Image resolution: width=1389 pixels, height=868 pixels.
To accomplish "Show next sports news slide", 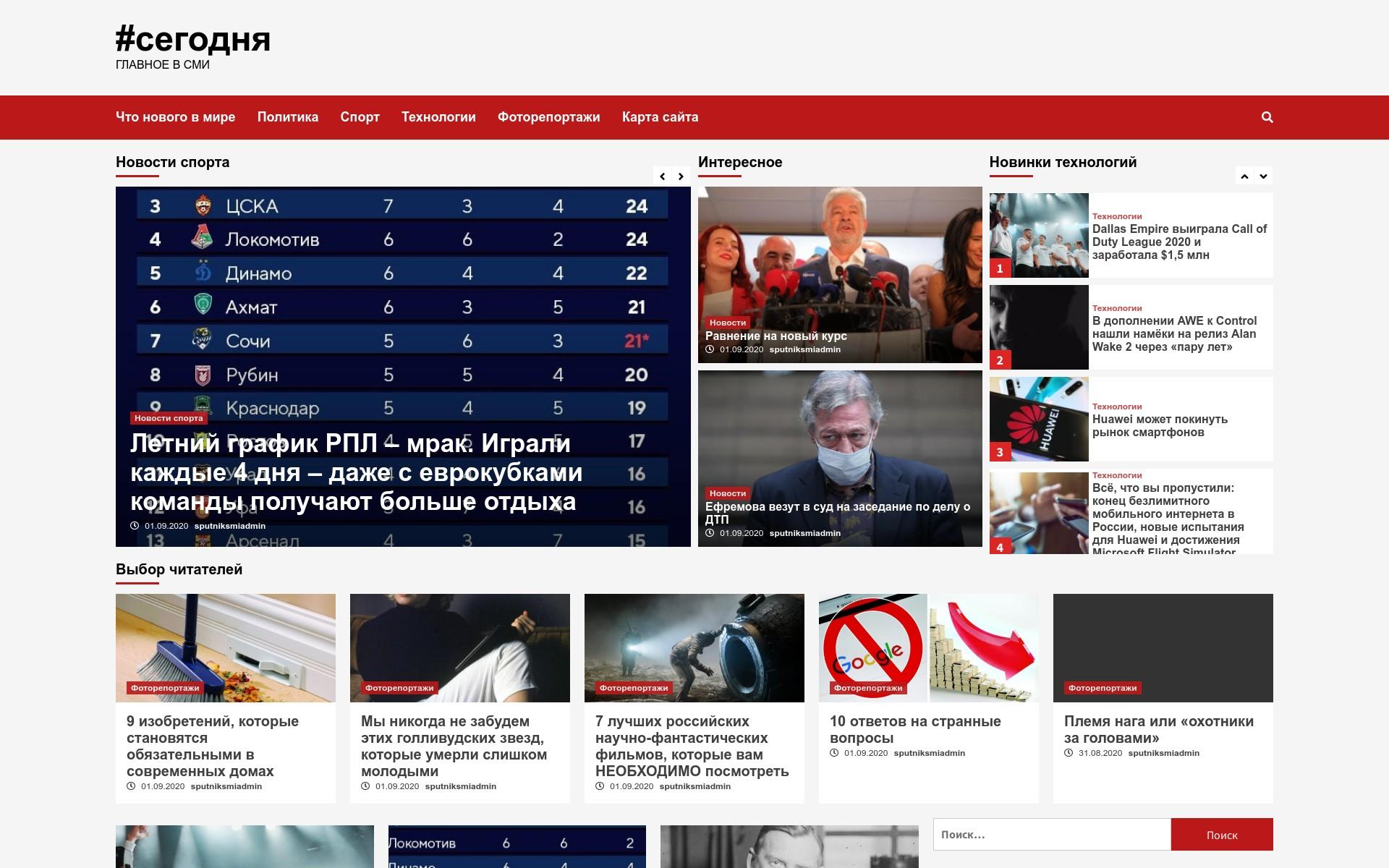I will click(x=681, y=176).
